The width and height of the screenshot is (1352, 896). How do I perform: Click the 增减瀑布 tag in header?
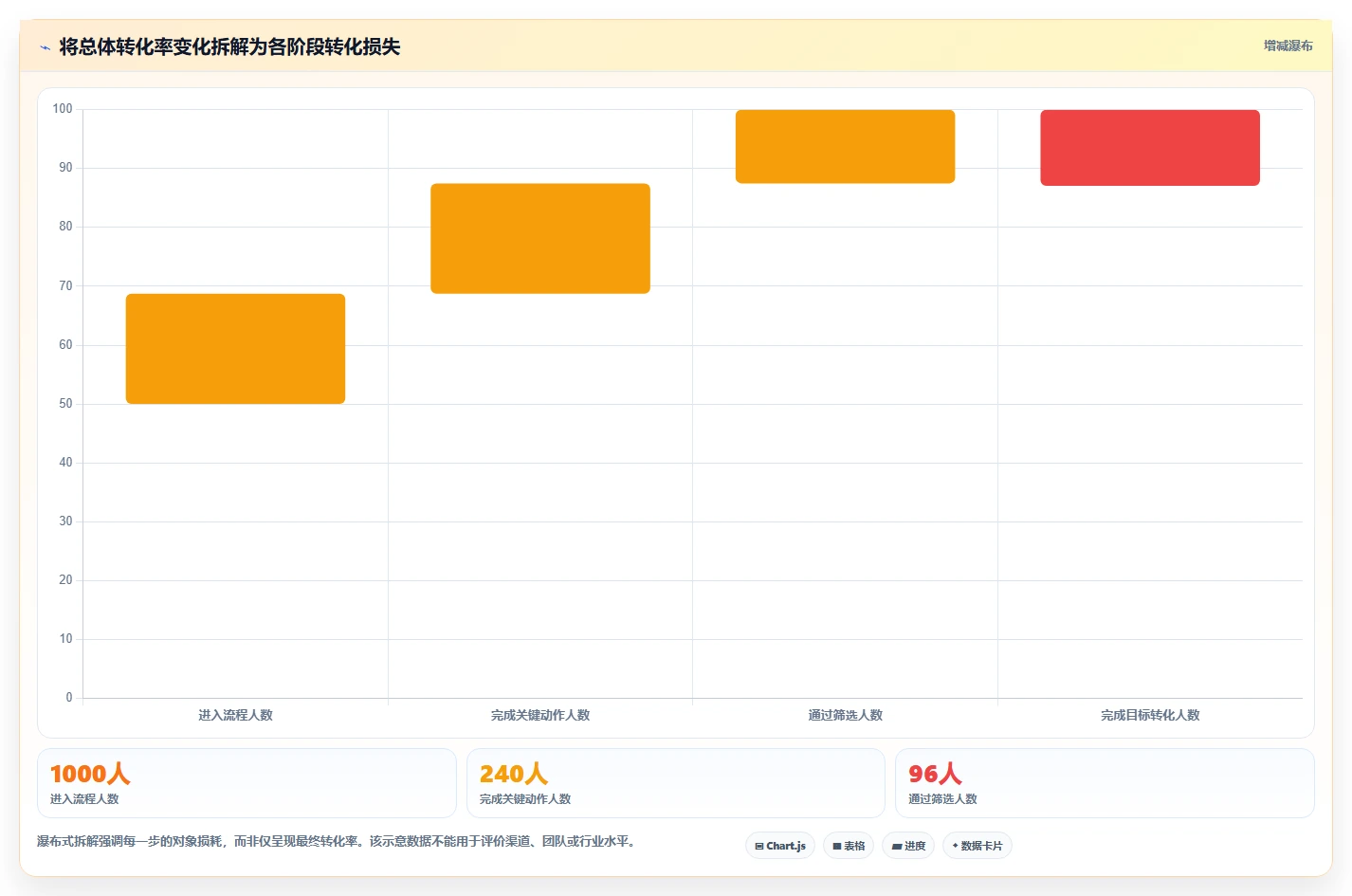click(1288, 46)
